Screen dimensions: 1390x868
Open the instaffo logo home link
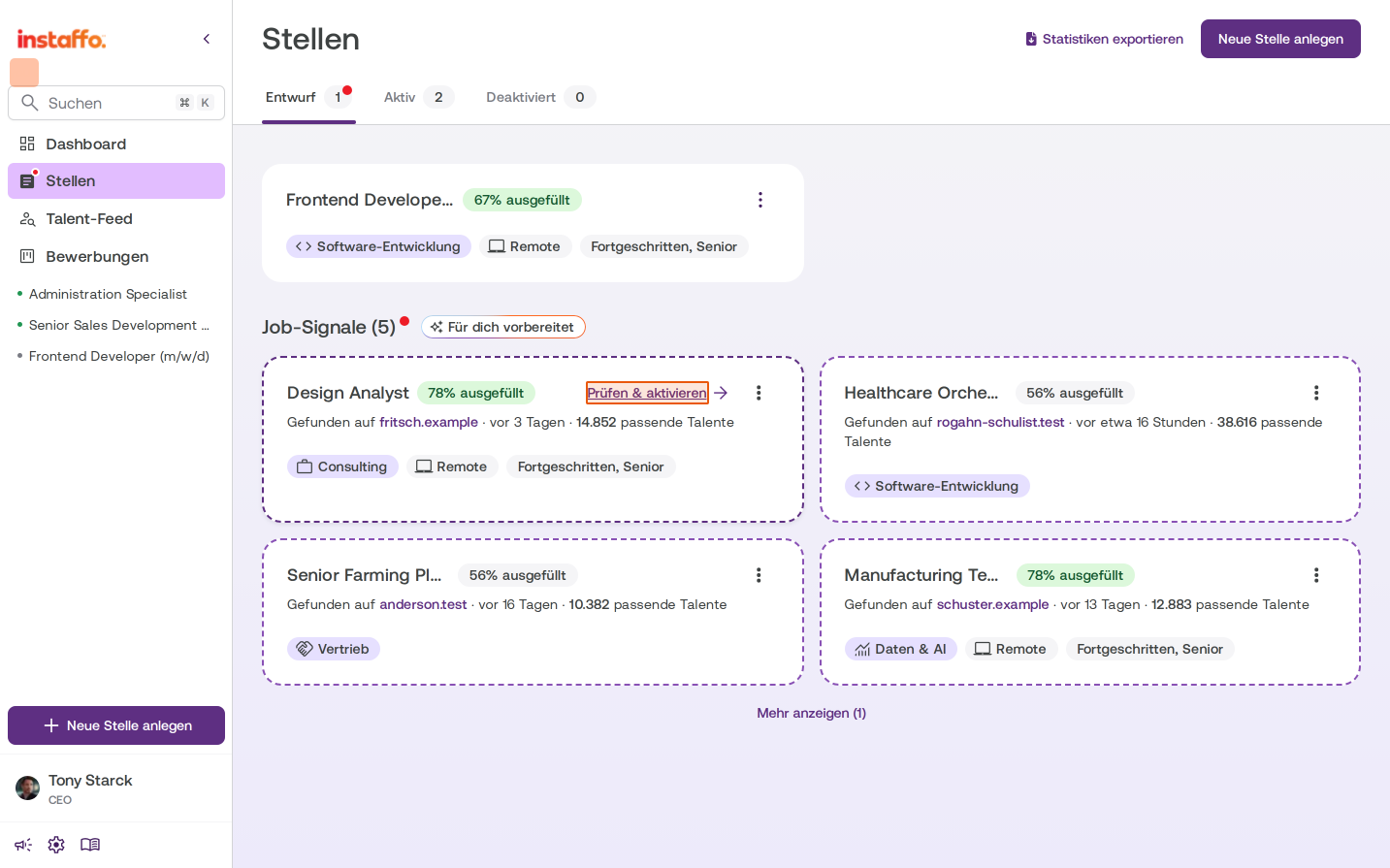[61, 39]
